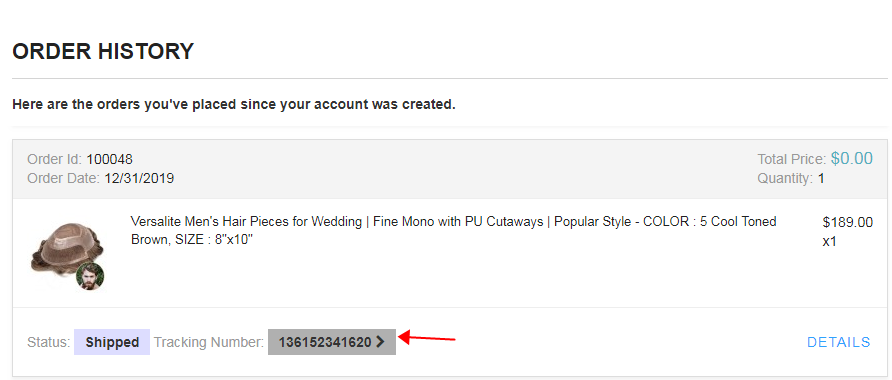Image resolution: width=892 pixels, height=380 pixels.
Task: Click the chevron arrow beside the tracking number
Action: tap(381, 342)
